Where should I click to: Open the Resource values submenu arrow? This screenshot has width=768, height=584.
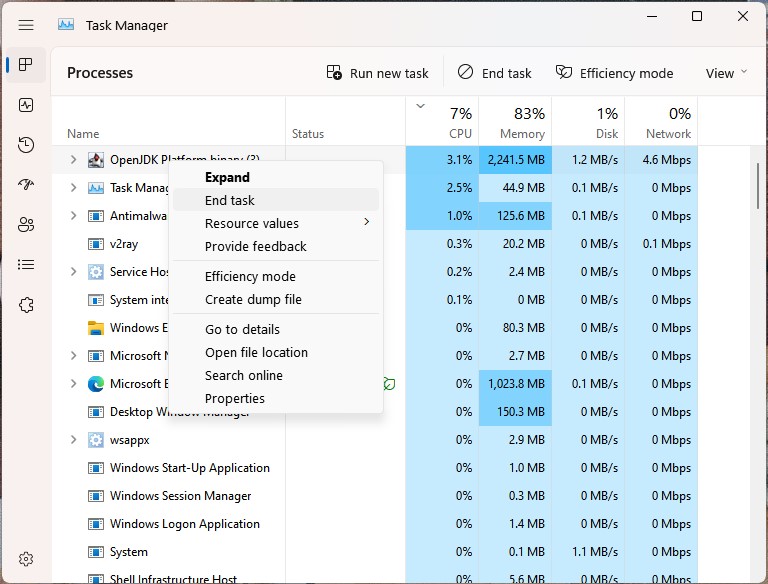tap(366, 222)
